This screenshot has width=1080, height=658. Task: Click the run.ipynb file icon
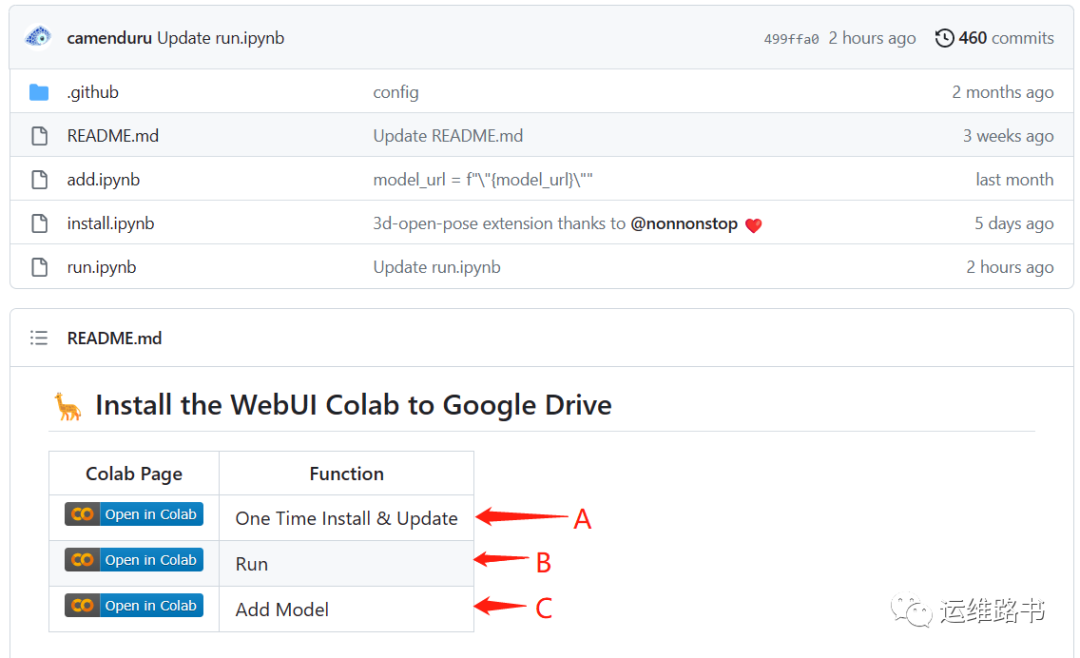pyautogui.click(x=39, y=267)
